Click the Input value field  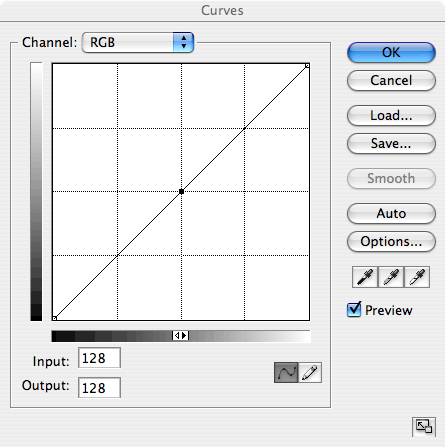[x=99, y=358]
